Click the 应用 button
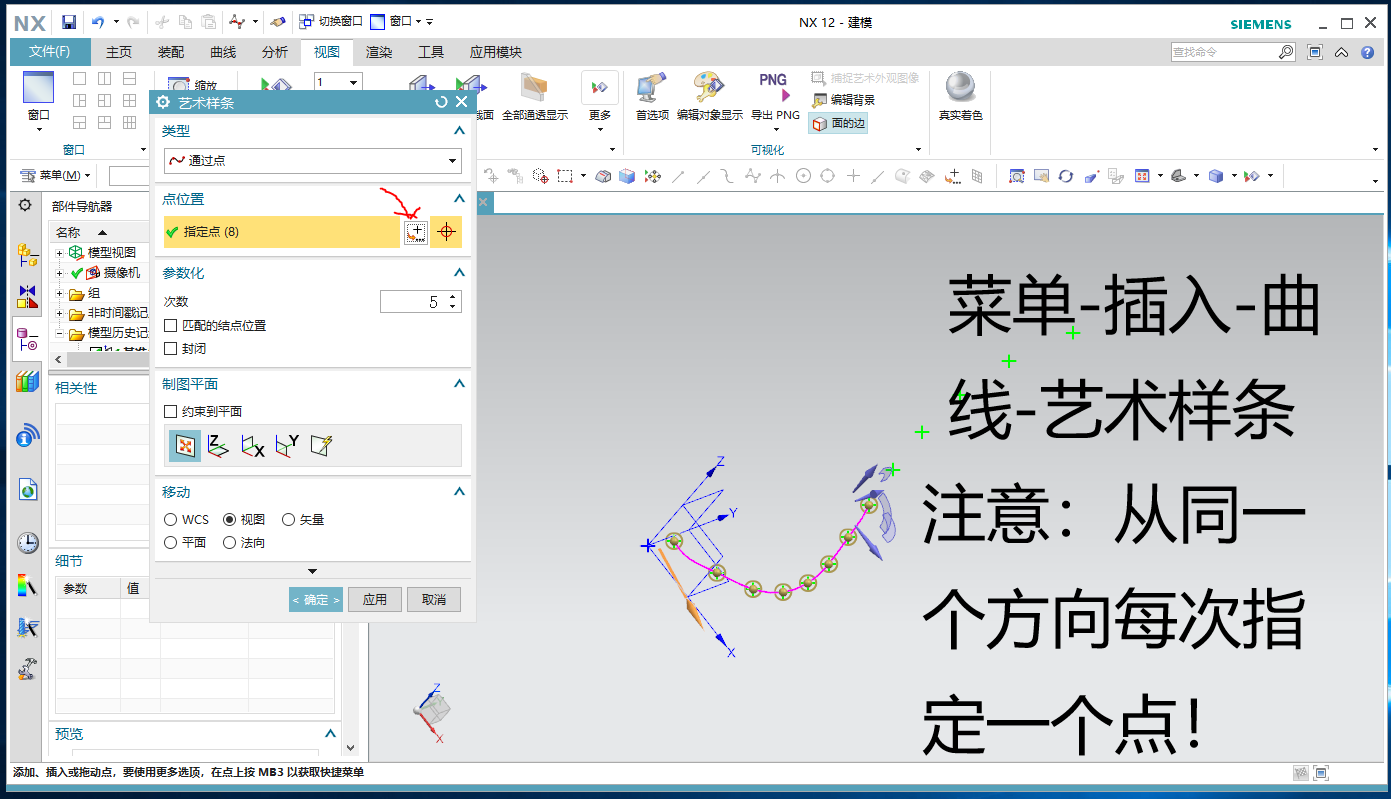The height and width of the screenshot is (799, 1391). 374,599
